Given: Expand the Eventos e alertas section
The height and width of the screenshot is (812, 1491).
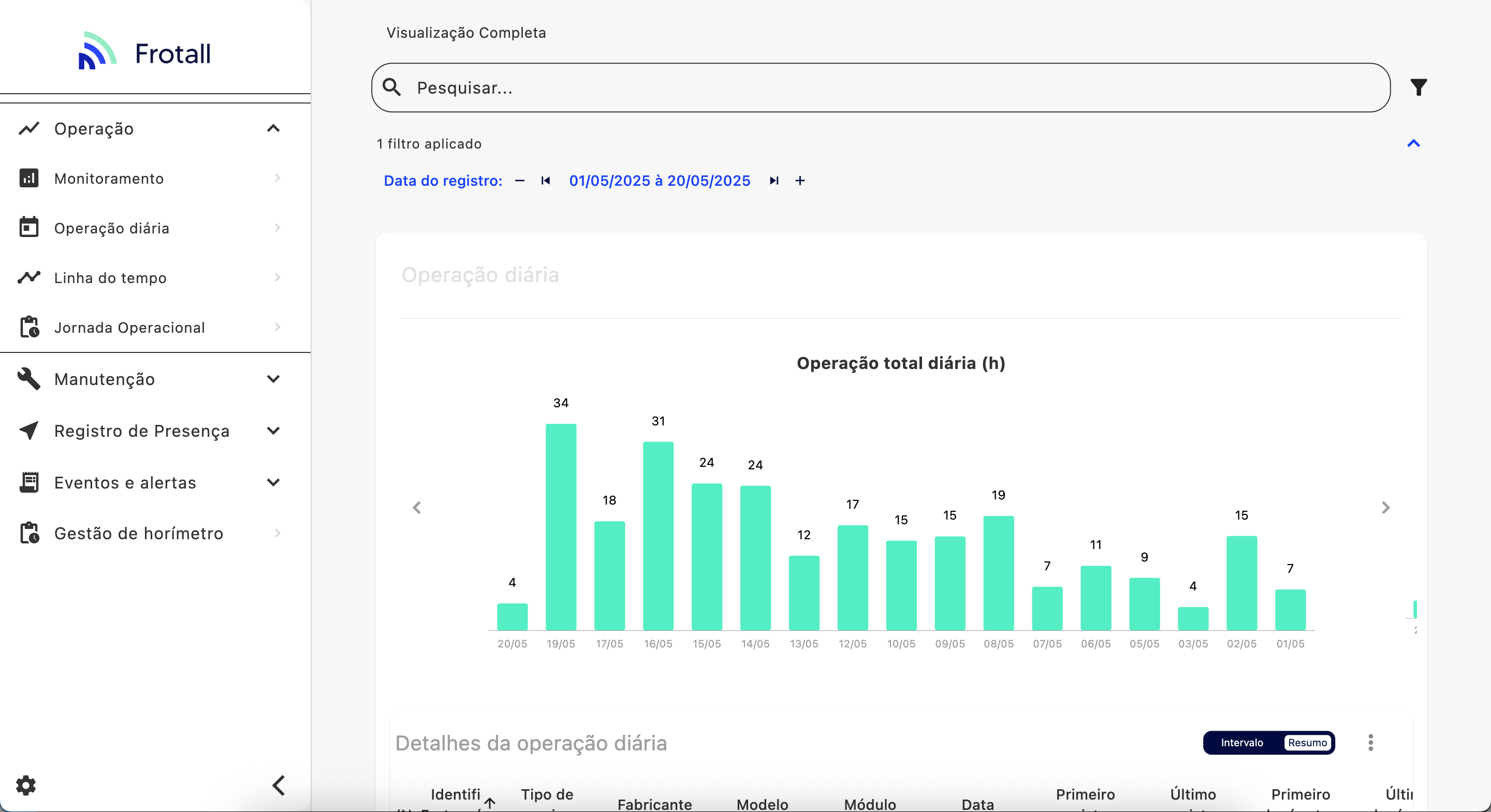Looking at the screenshot, I should point(273,482).
